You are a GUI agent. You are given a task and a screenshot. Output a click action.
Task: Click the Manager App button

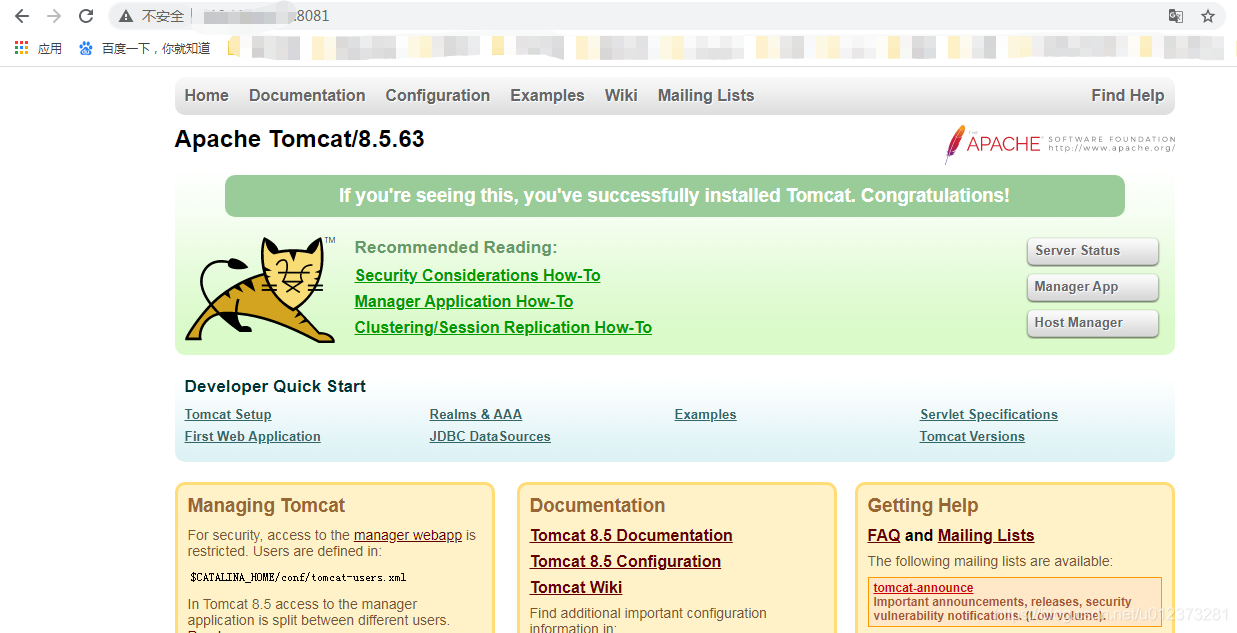[x=1092, y=287]
